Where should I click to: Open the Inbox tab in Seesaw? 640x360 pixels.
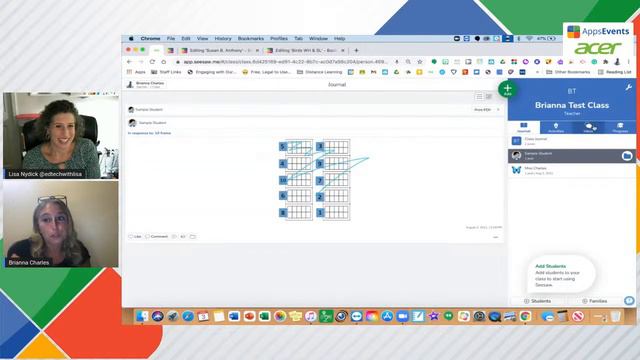click(588, 127)
